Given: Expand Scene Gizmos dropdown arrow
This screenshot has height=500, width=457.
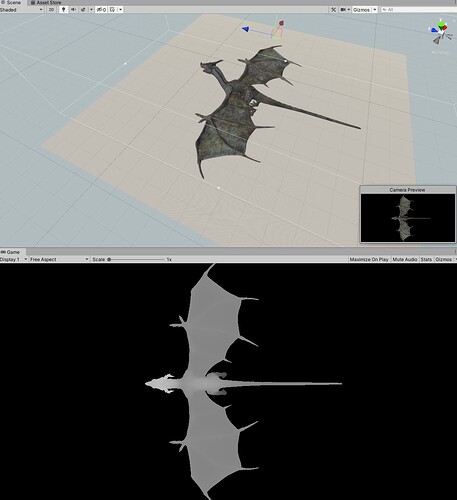Looking at the screenshot, I should pos(375,10).
